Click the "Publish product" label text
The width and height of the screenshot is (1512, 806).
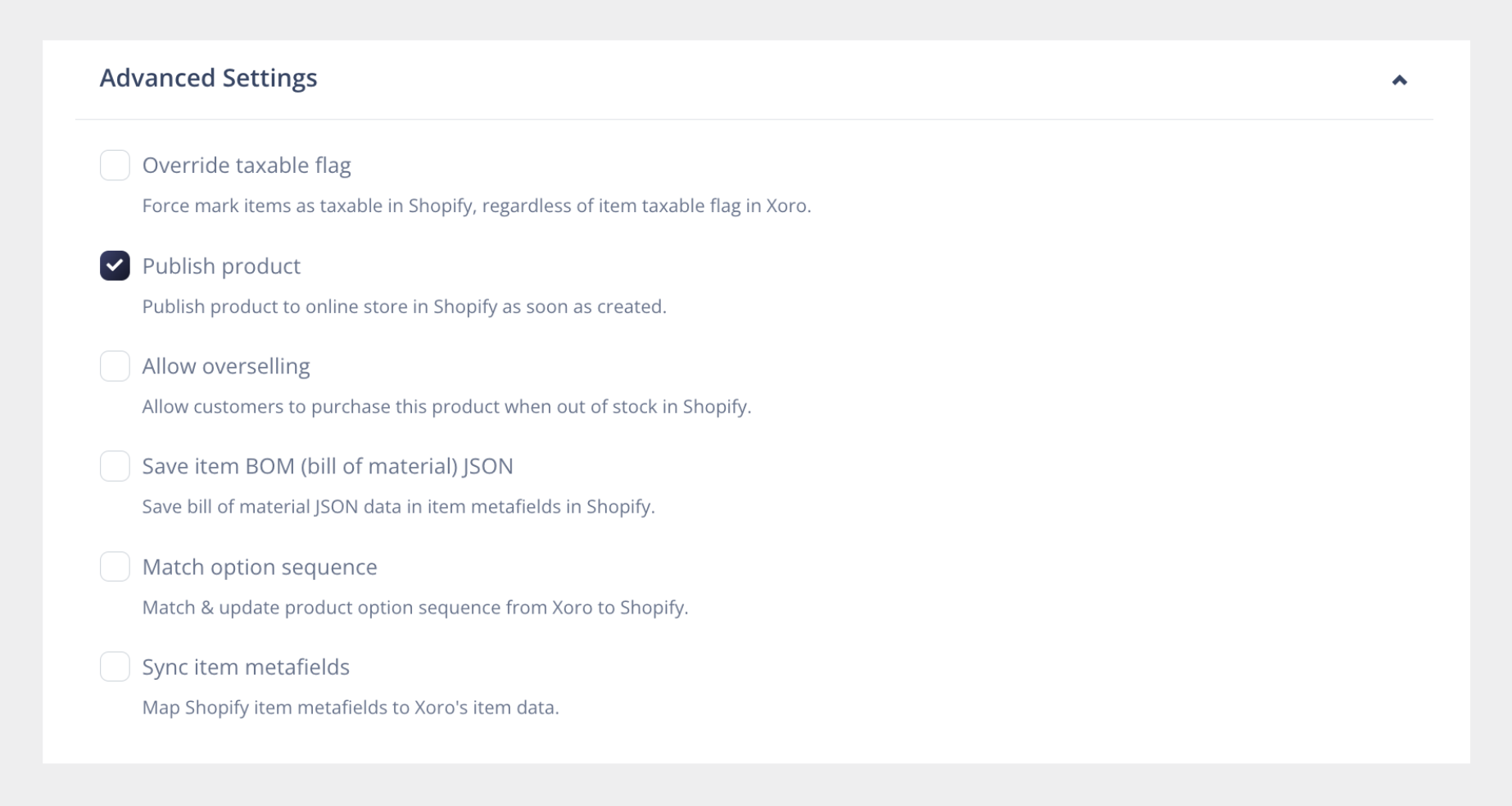pyautogui.click(x=221, y=266)
